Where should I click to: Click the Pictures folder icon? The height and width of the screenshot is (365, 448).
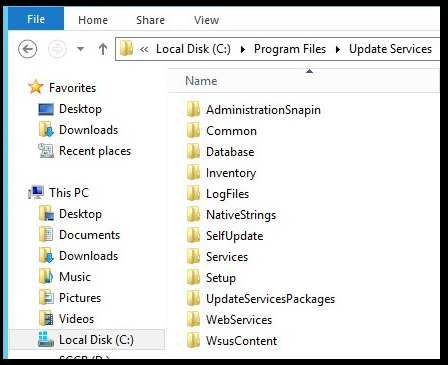coord(46,297)
